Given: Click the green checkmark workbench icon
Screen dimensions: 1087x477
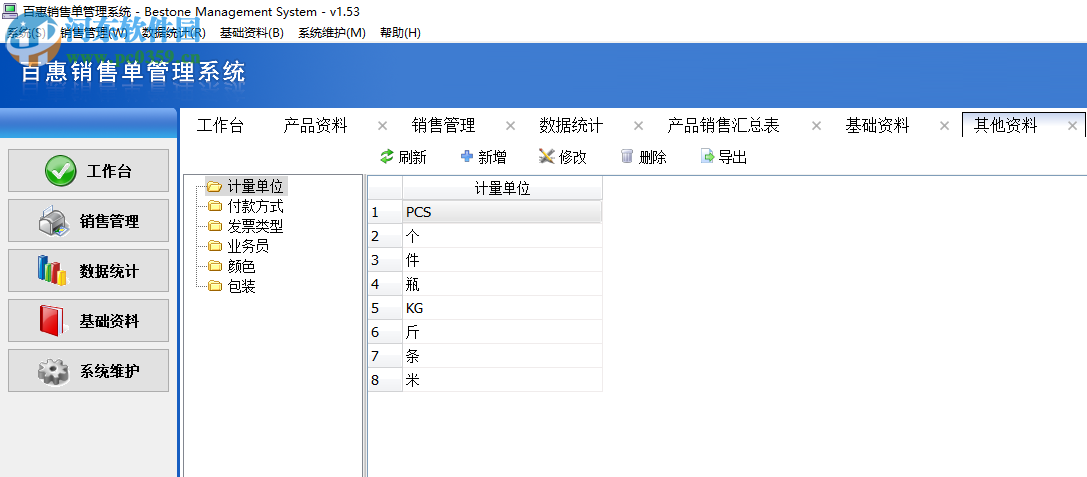Looking at the screenshot, I should coord(60,171).
